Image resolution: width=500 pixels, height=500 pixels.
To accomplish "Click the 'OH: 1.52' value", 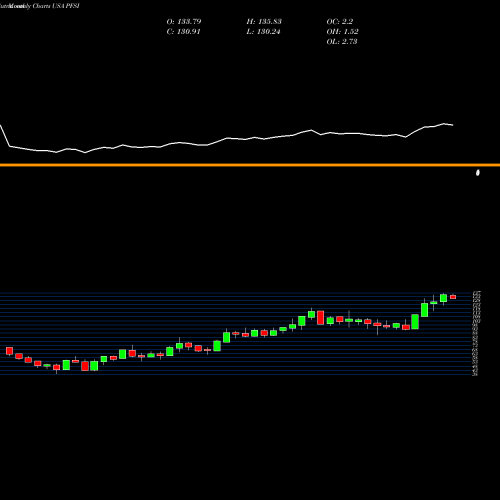I will 342,32.
